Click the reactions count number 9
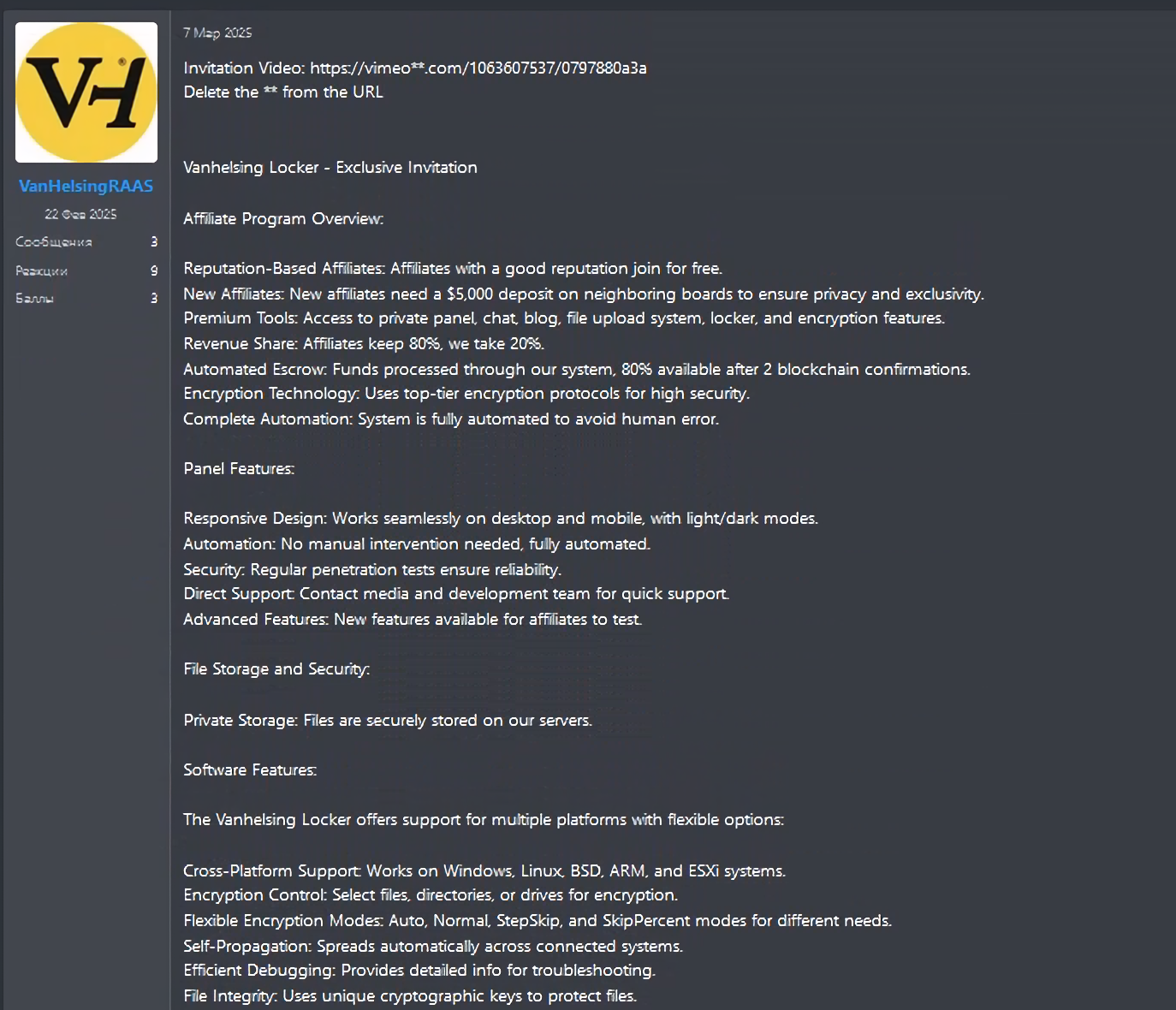Viewport: 1176px width, 1010px height. click(154, 270)
